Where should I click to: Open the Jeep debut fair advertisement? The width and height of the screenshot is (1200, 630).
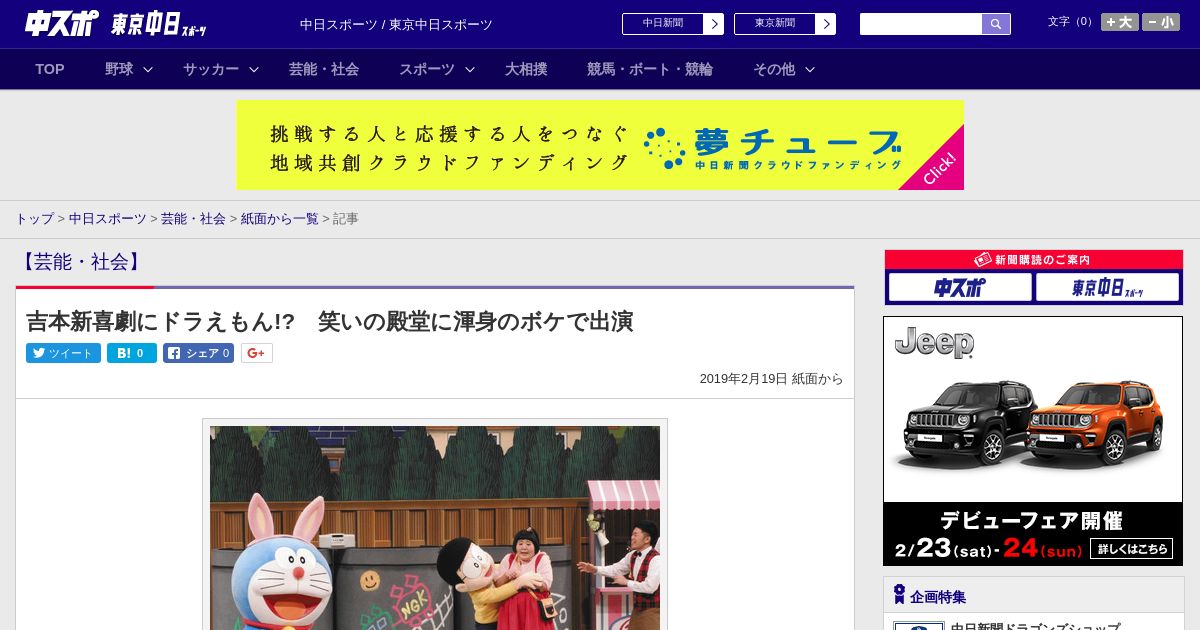(1033, 441)
